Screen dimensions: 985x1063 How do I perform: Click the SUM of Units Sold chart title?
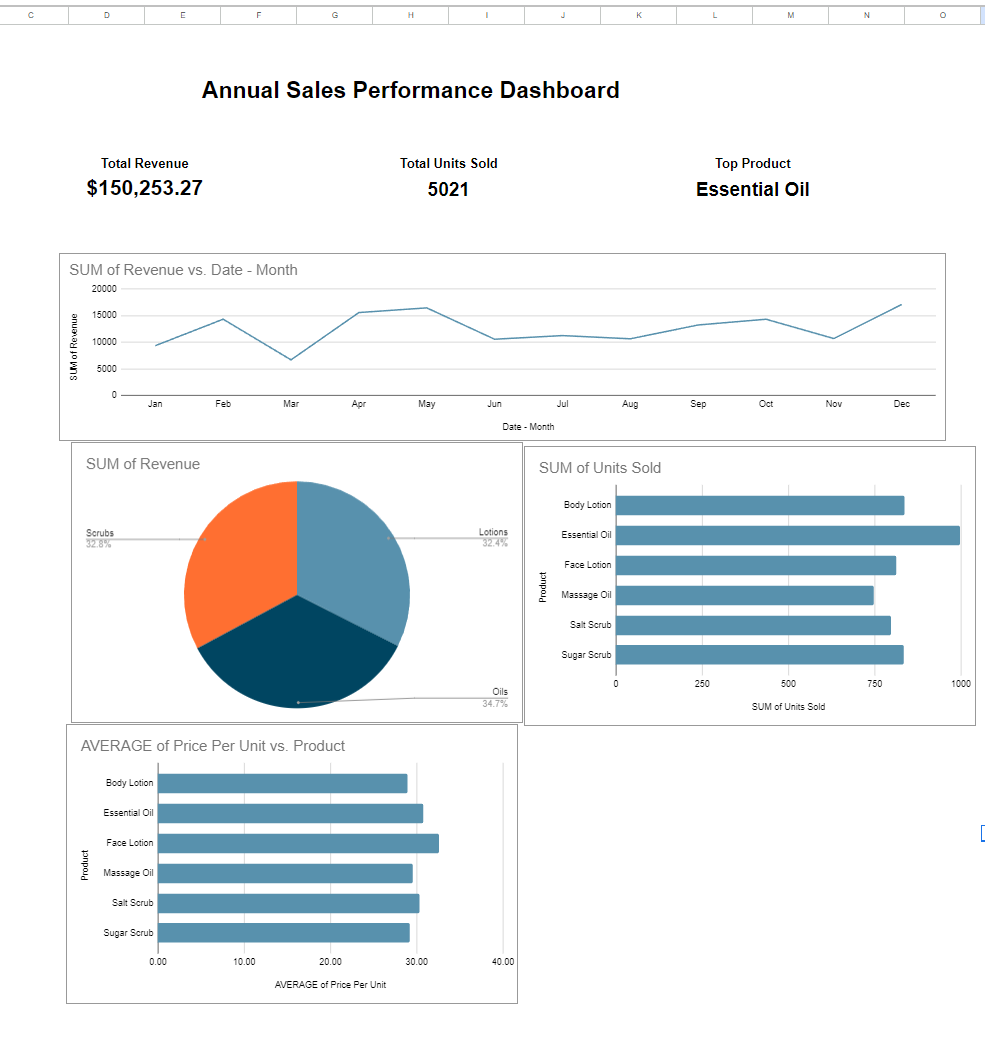tap(599, 468)
